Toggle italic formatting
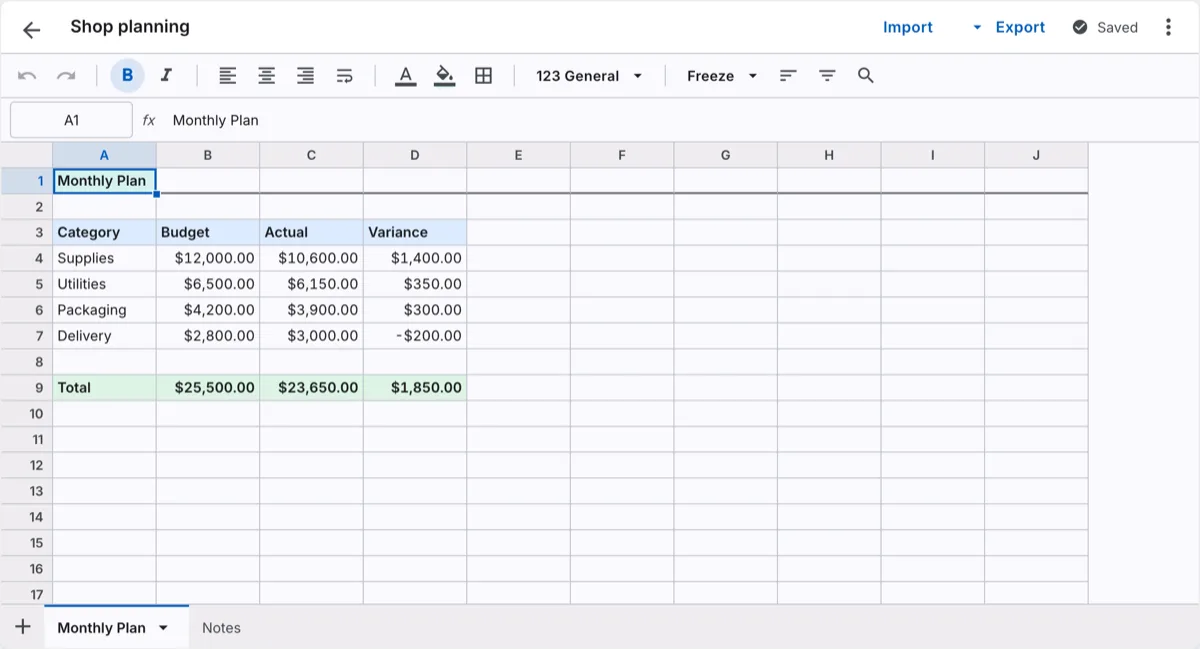 click(166, 76)
